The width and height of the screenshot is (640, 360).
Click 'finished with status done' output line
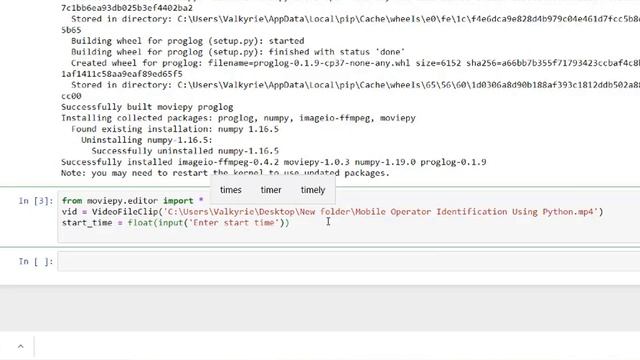238,52
